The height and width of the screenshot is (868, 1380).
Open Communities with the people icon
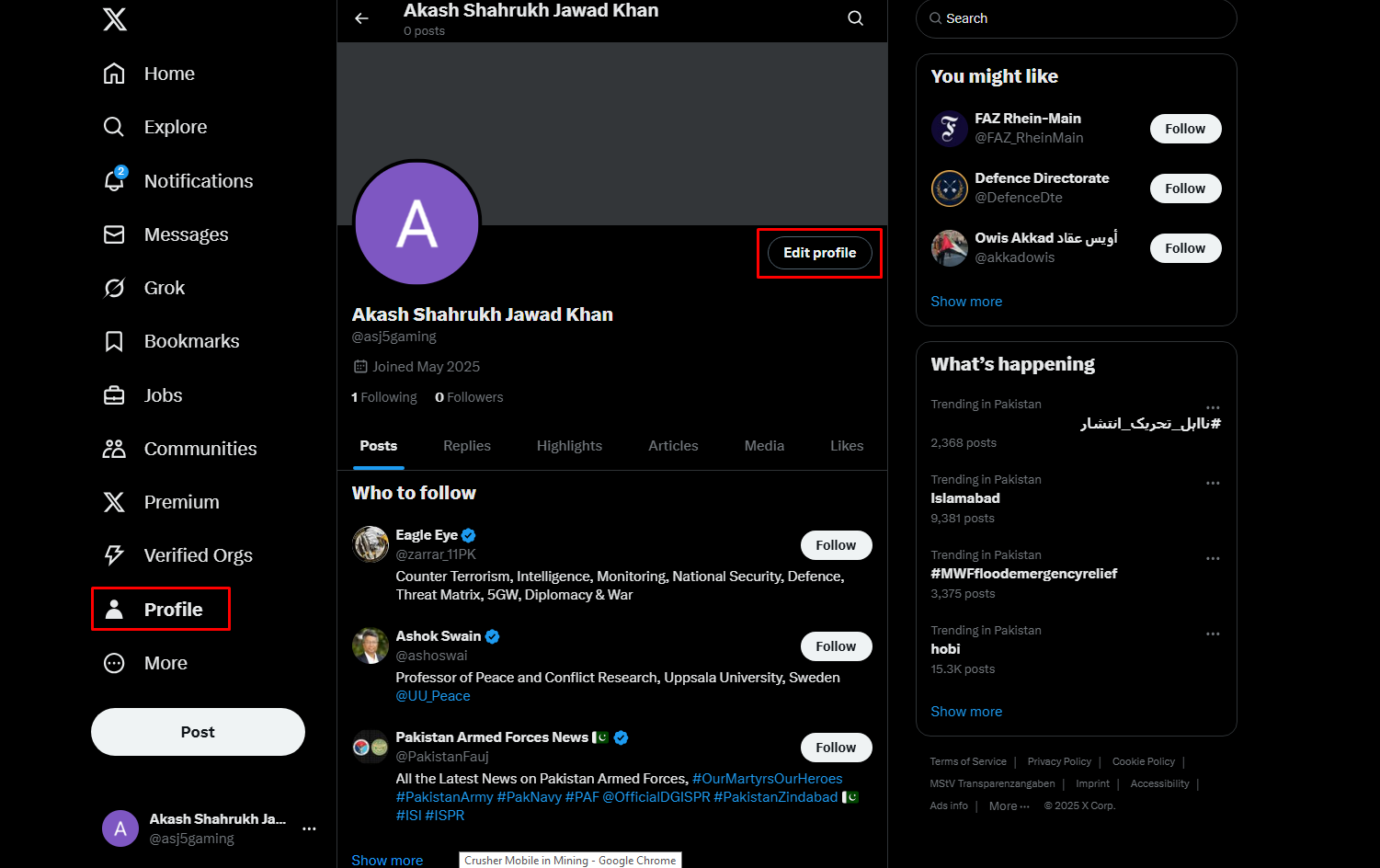(x=114, y=448)
